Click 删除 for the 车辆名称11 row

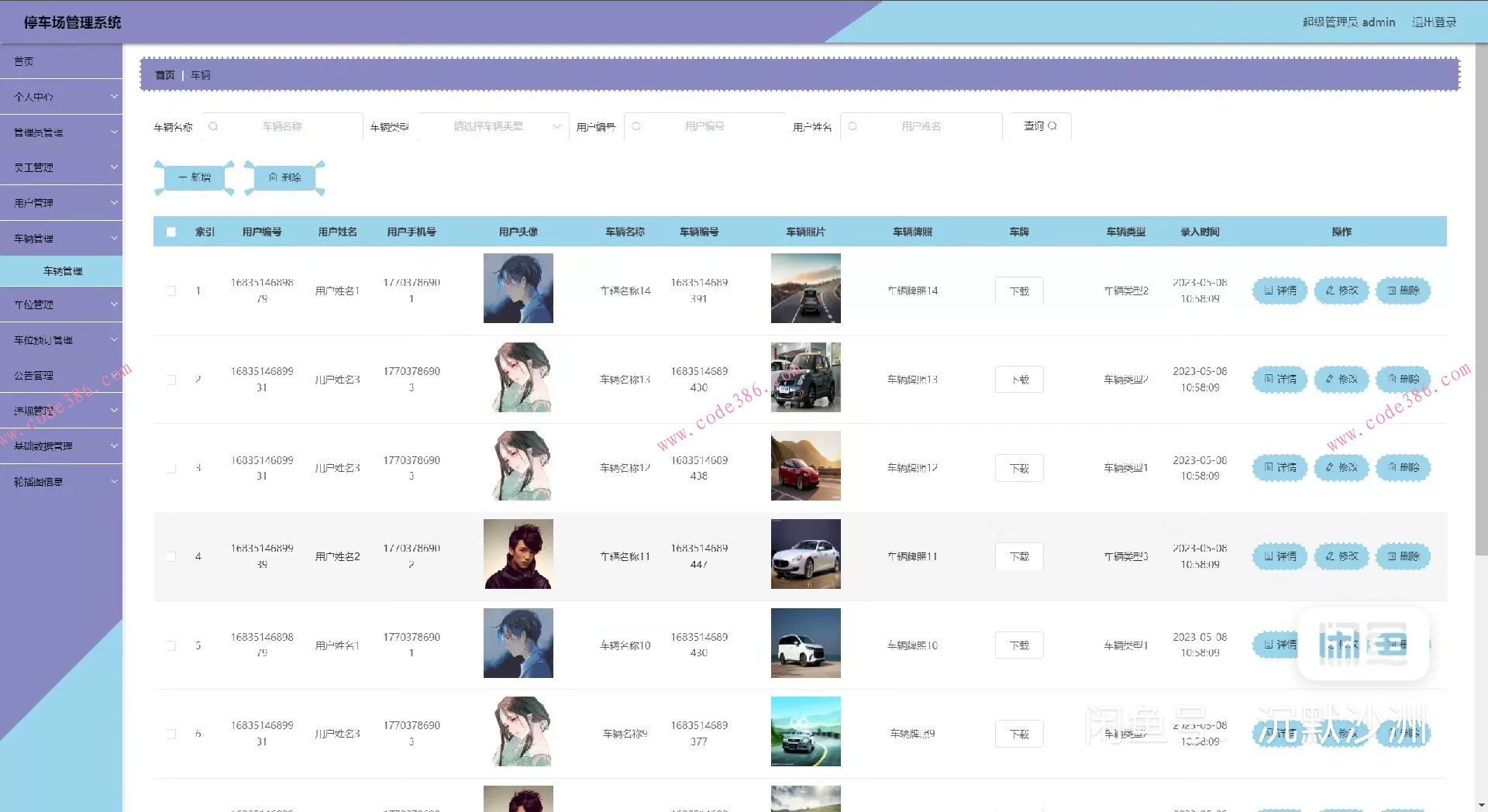[1403, 556]
